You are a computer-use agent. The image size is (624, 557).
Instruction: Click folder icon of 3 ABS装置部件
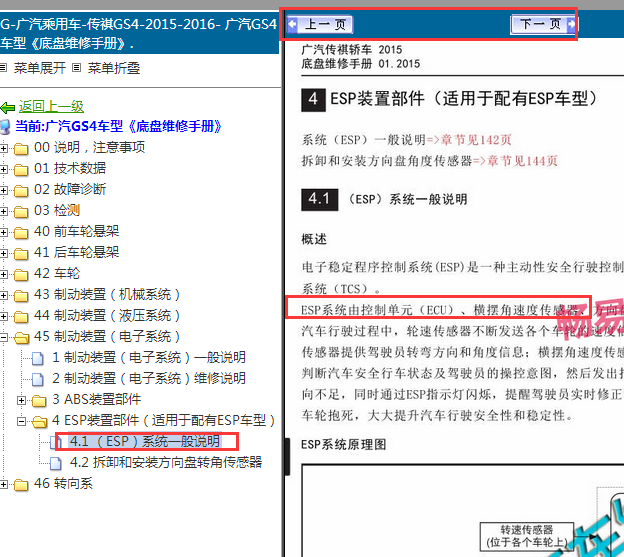click(x=39, y=401)
